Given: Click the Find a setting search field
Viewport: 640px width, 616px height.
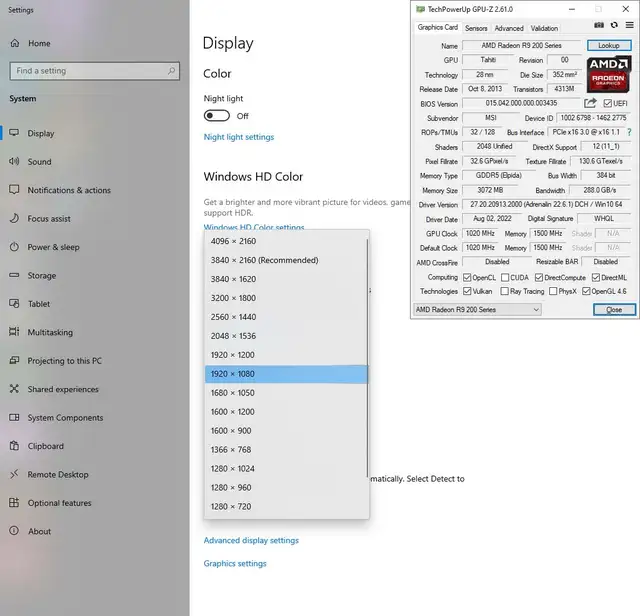Looking at the screenshot, I should (95, 71).
